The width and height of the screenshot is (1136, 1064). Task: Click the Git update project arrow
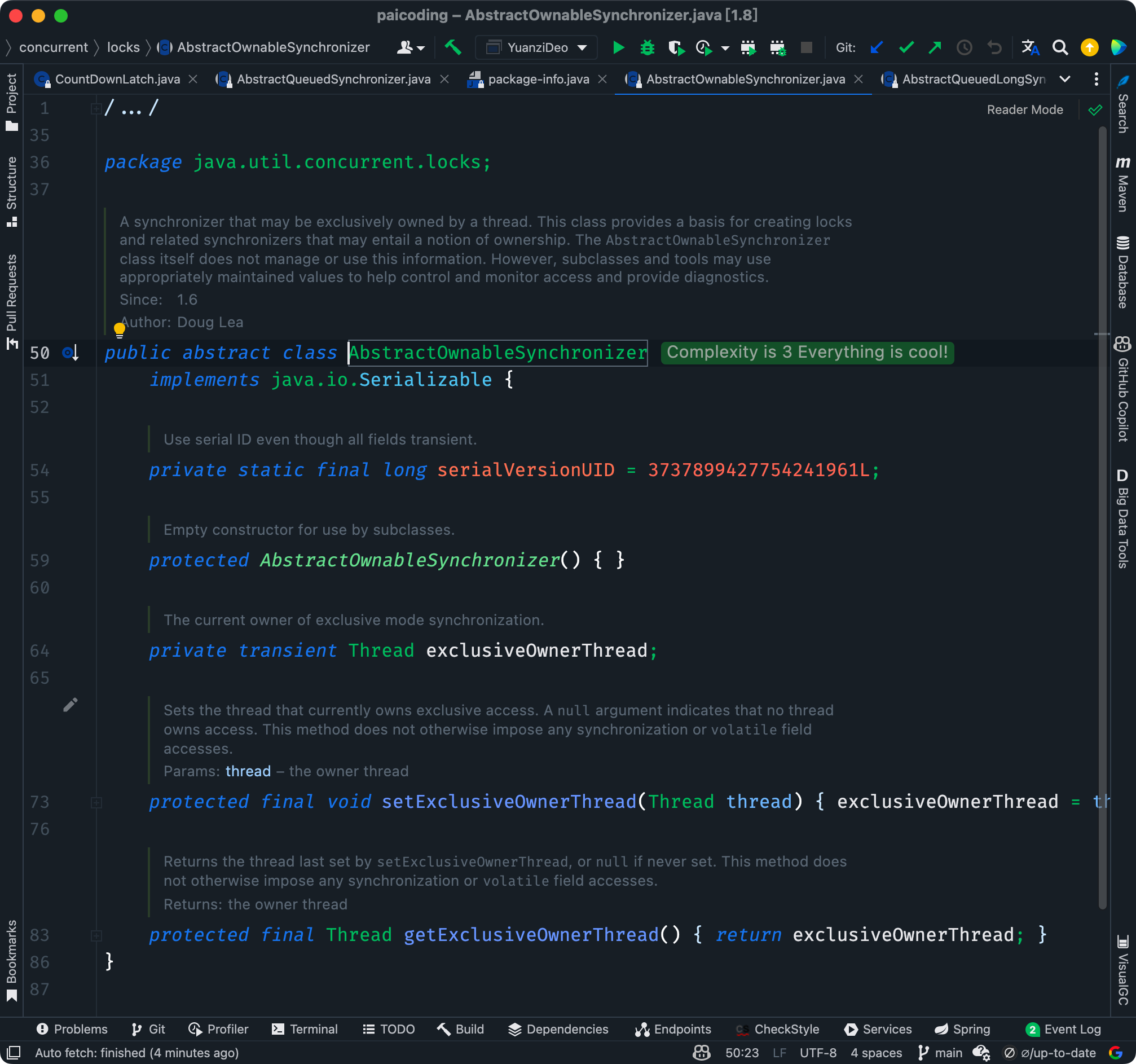point(876,47)
